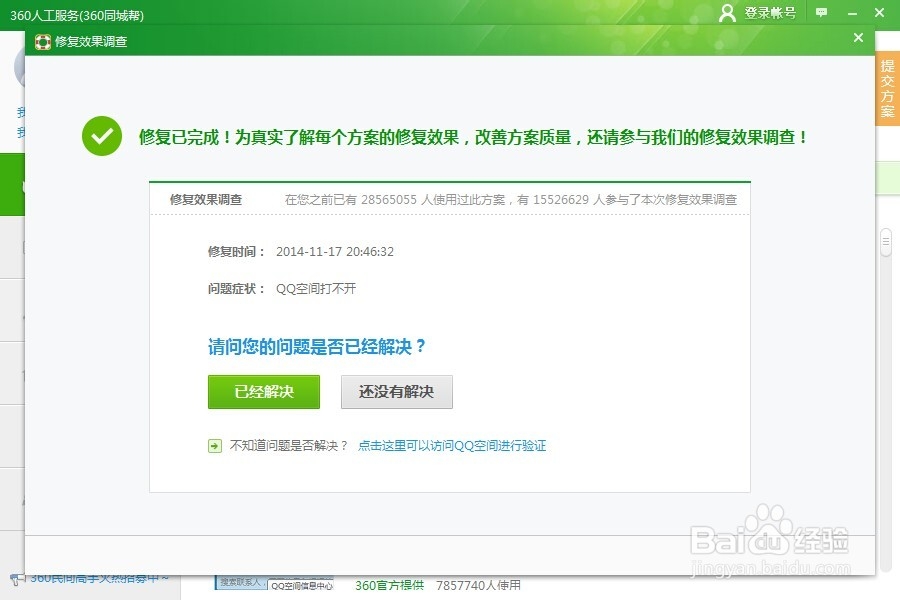Click the QQ空间 thumbnail in background window
900x600 pixels.
(x=274, y=583)
